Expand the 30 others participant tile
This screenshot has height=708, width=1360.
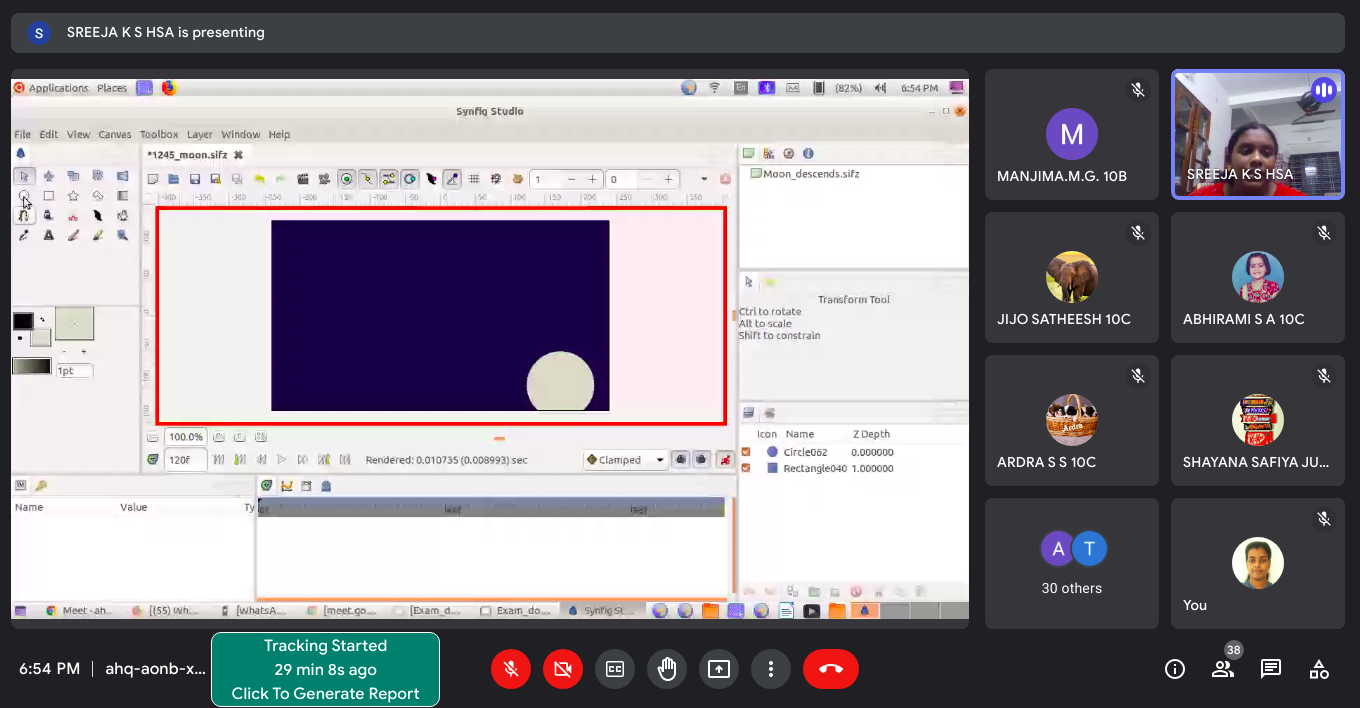click(1071, 563)
